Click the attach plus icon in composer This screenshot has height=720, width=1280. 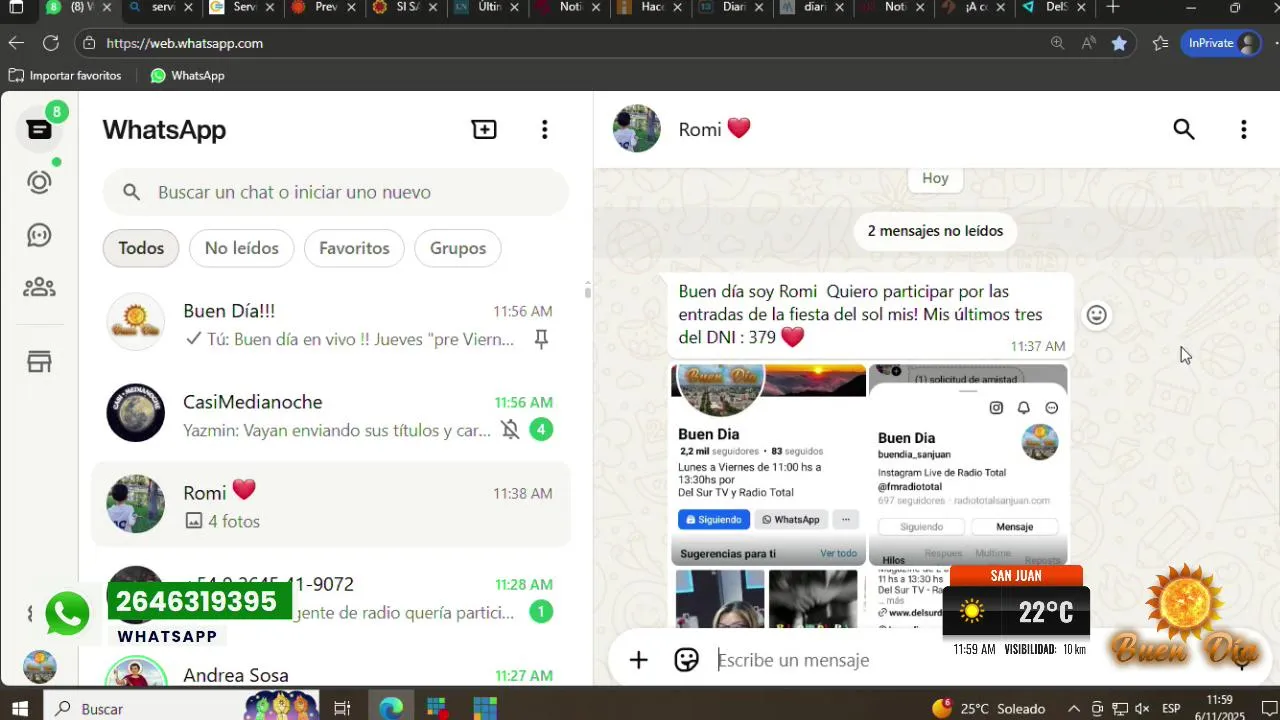(638, 660)
